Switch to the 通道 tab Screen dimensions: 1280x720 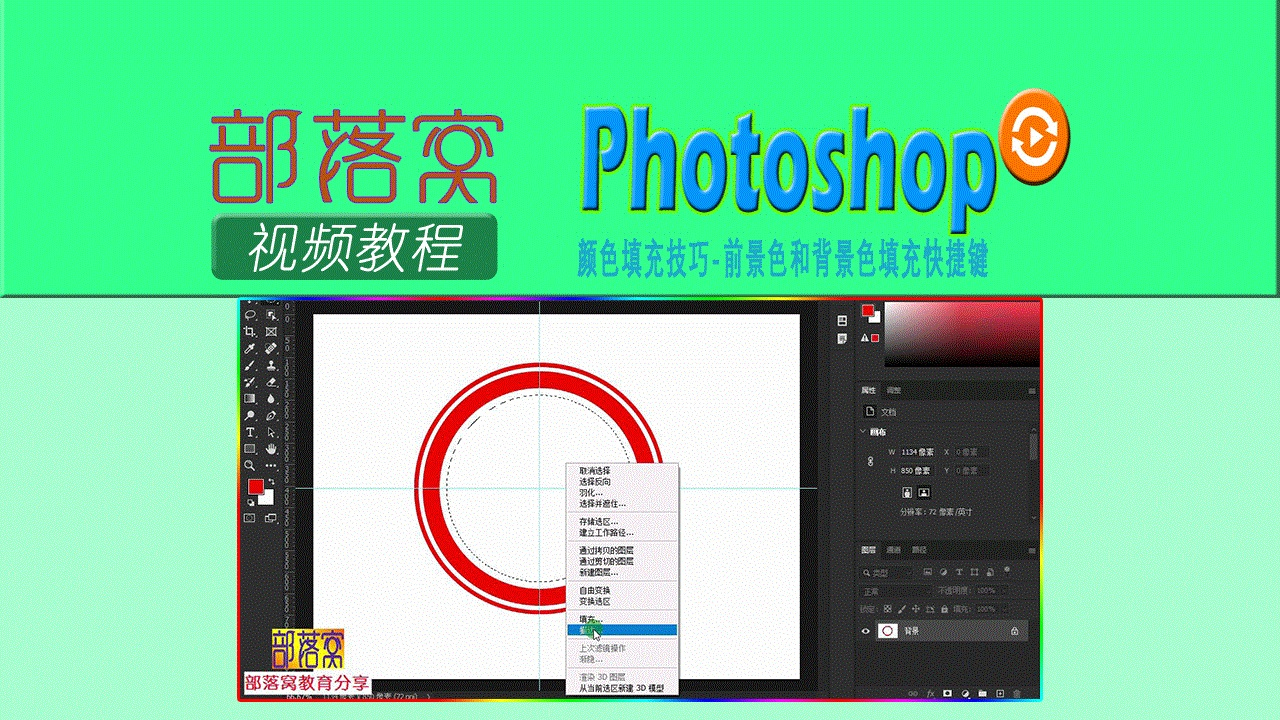click(x=893, y=550)
